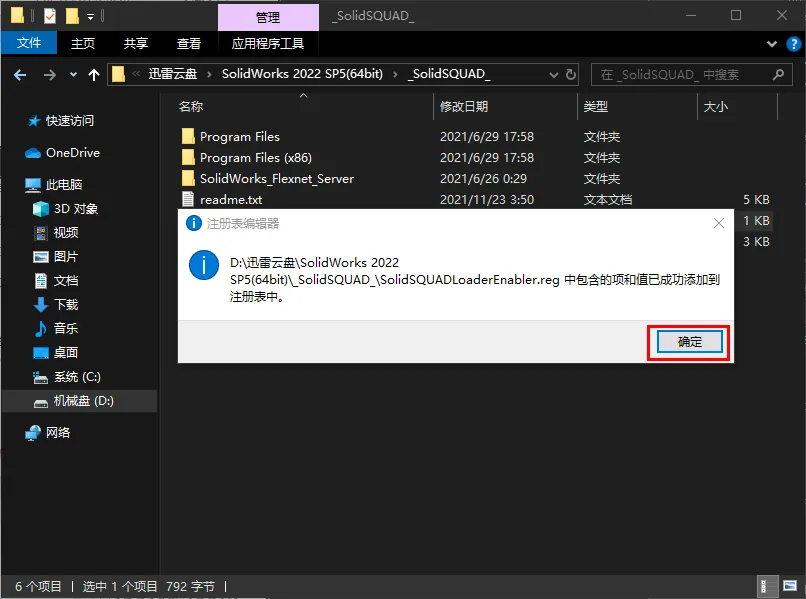The width and height of the screenshot is (806, 599).
Task: Click SolidWorks 2022 SP5(64bit) breadcrumb
Action: click(x=302, y=74)
